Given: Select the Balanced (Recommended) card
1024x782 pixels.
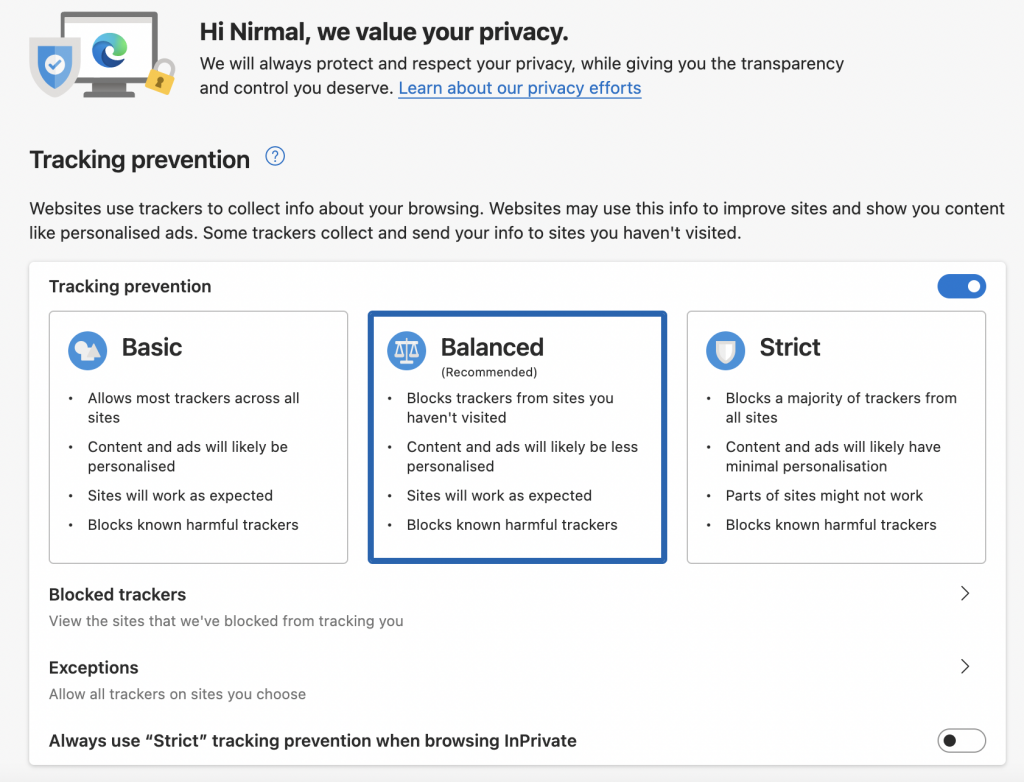Looking at the screenshot, I should click(517, 437).
